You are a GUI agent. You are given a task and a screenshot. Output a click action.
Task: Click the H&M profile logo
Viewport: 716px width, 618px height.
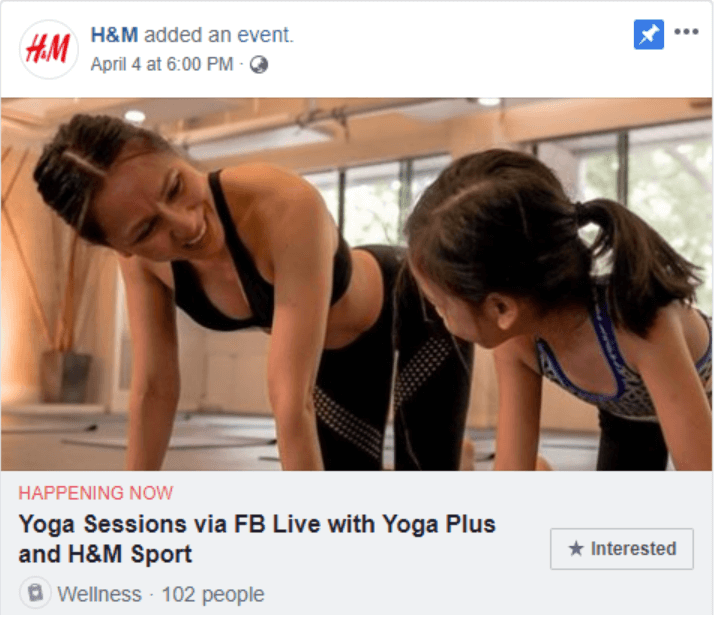[x=49, y=49]
